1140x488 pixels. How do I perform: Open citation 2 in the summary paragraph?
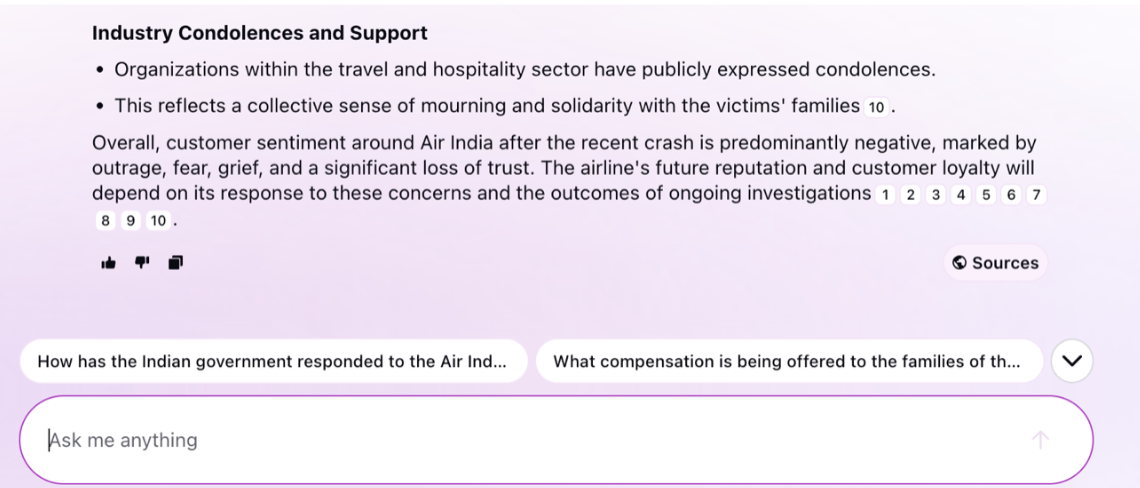click(x=910, y=195)
